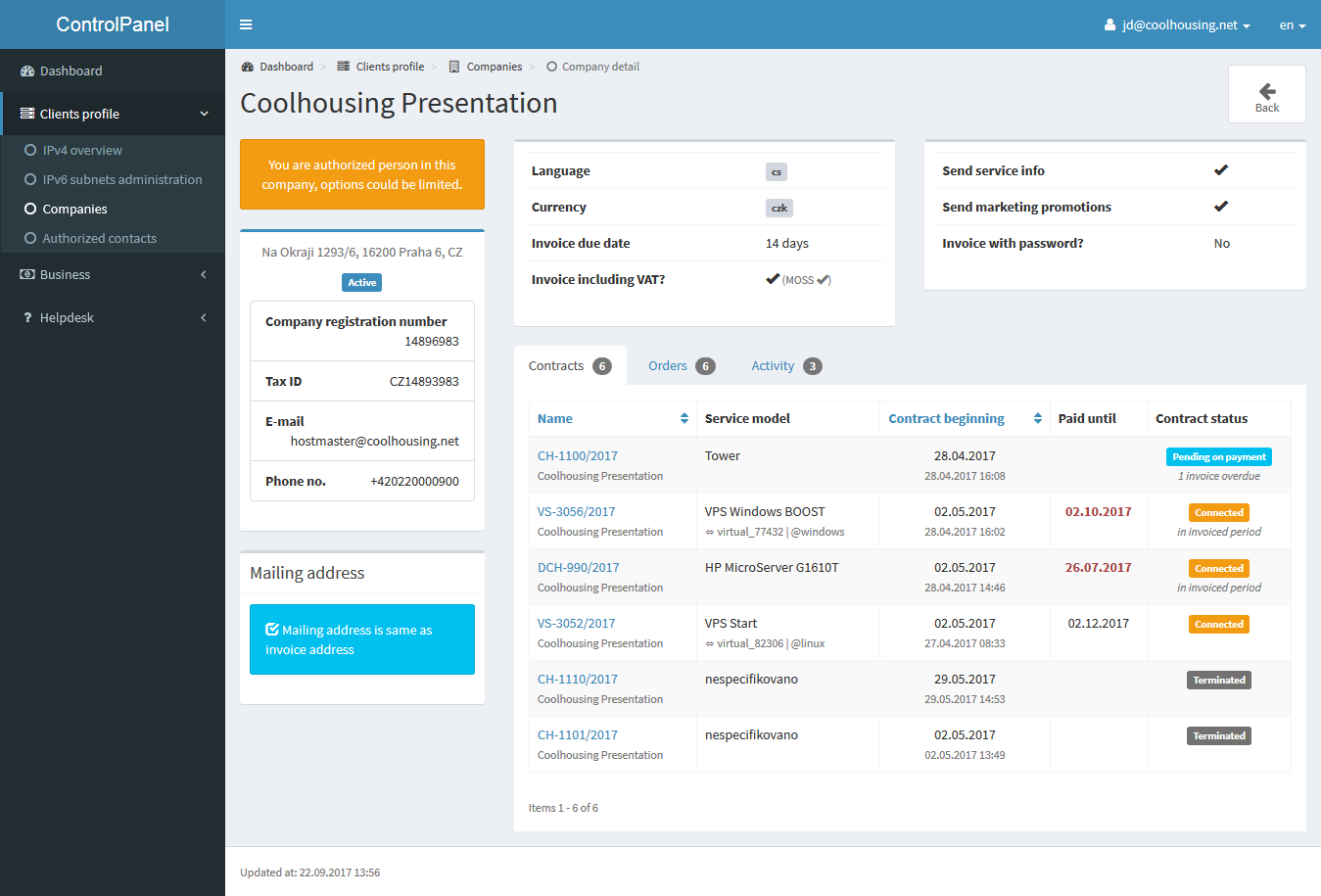The height and width of the screenshot is (896, 1321).
Task: Click email hostmaster@coolhousing.net
Action: pyautogui.click(x=375, y=442)
